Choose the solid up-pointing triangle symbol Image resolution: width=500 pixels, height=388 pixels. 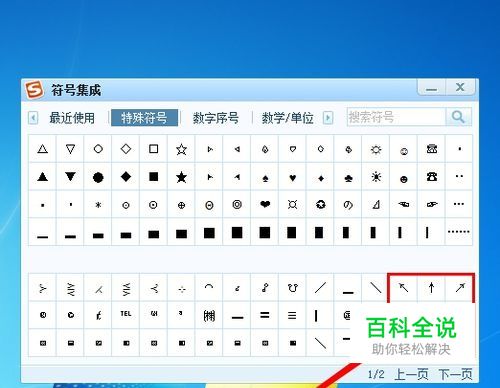42,177
